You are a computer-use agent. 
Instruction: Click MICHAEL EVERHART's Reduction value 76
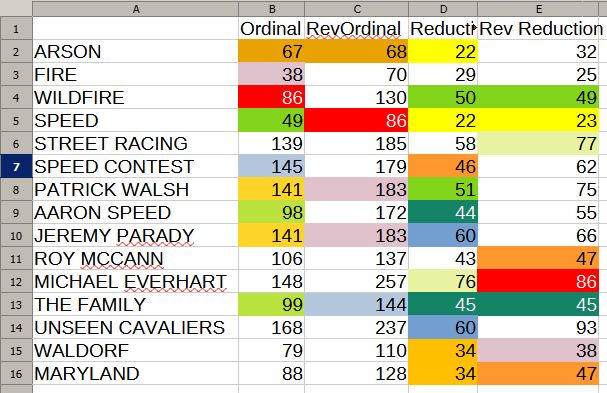[x=443, y=281]
